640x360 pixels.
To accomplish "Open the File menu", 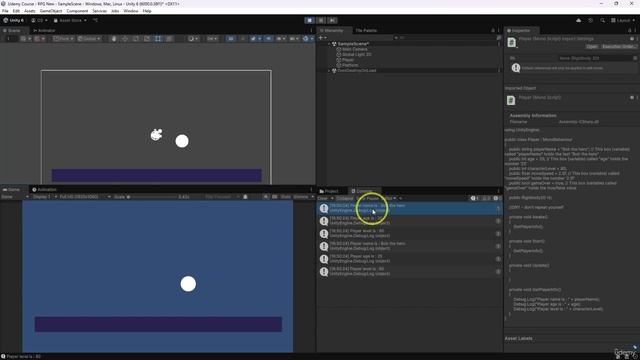I will [x=5, y=11].
